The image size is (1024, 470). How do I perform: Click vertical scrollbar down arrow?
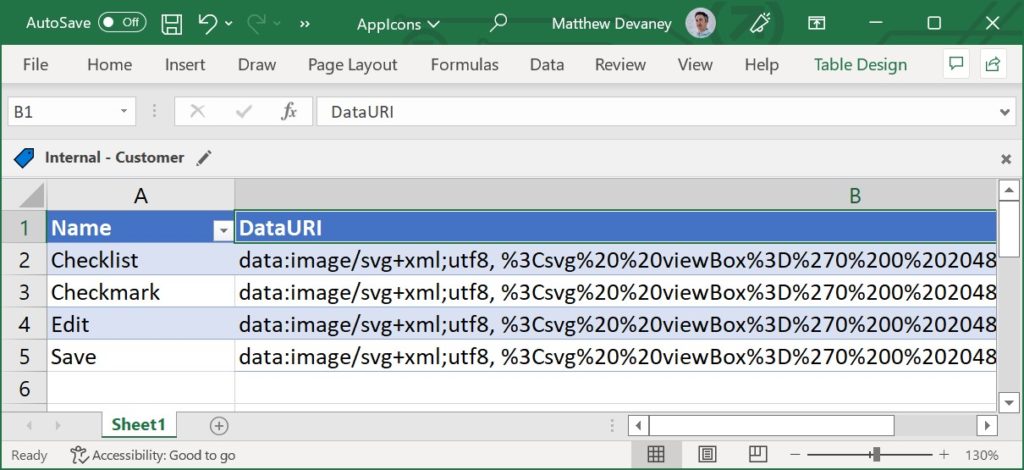[1009, 401]
